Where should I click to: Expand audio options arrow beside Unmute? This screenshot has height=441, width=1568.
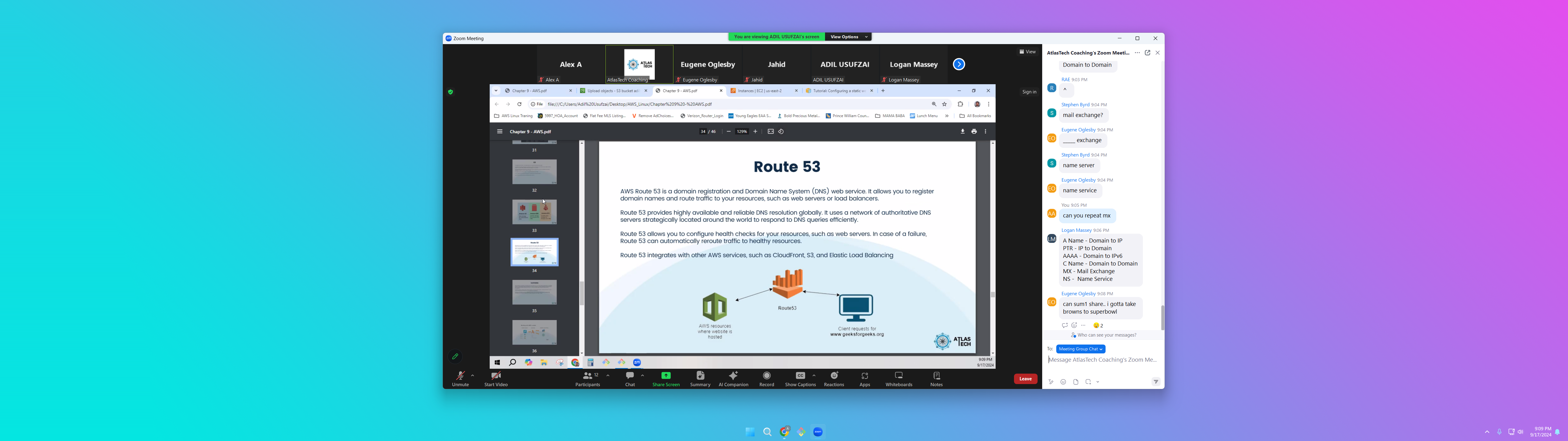tap(472, 375)
